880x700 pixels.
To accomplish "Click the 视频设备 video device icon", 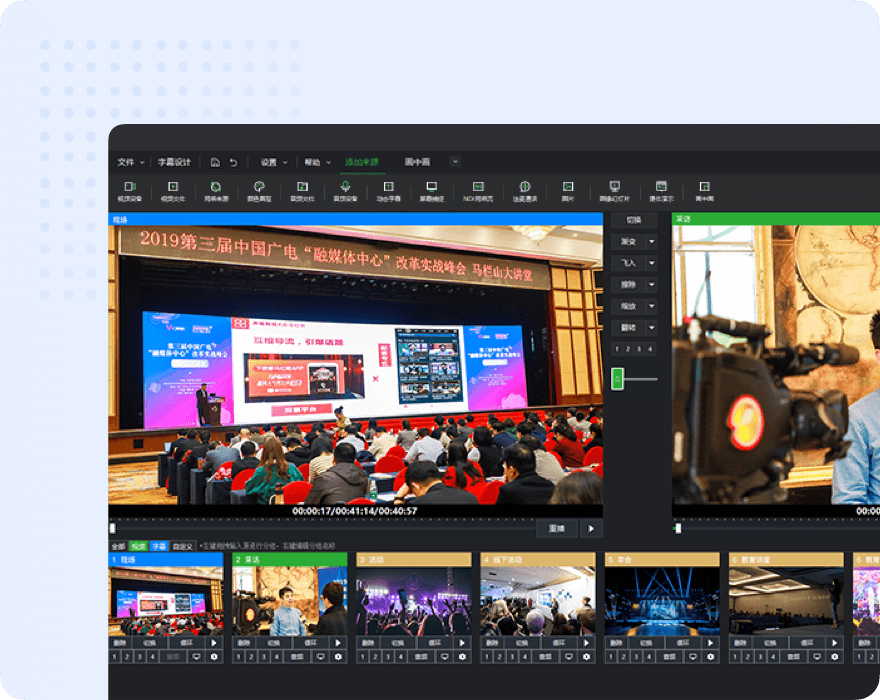I will coord(130,190).
